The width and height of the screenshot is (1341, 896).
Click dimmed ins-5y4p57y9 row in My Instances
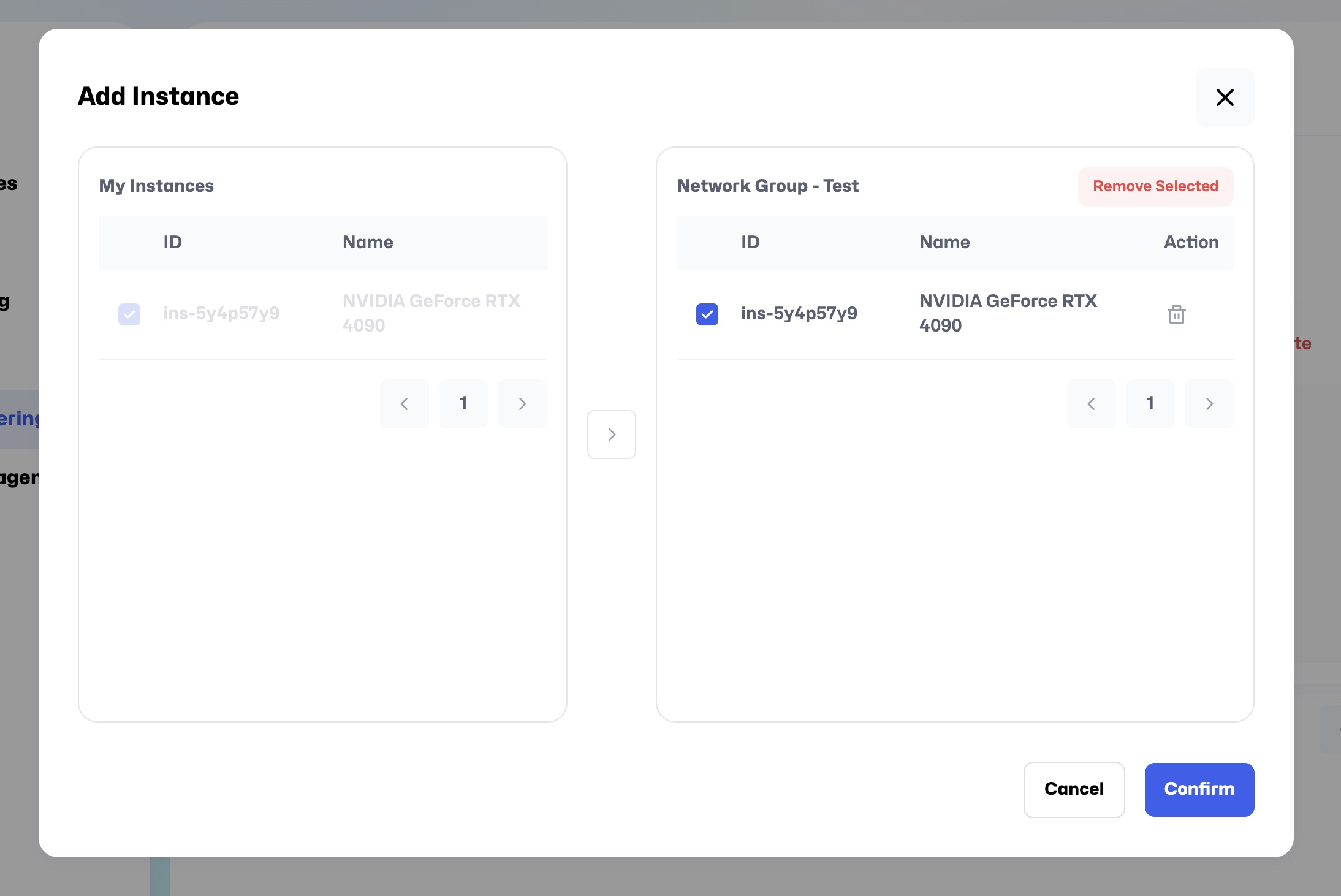[x=221, y=314]
